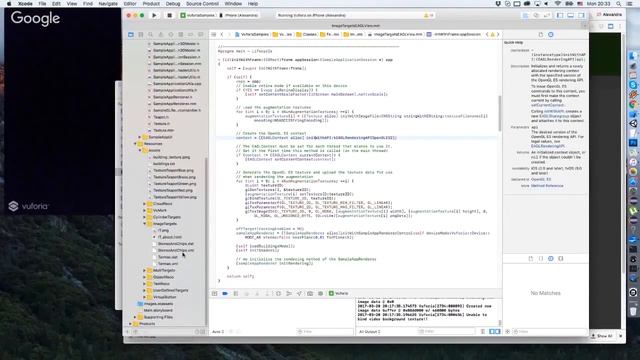Toggle the utilities panel visibility
This screenshot has height=360, width=640.
click(x=581, y=16)
